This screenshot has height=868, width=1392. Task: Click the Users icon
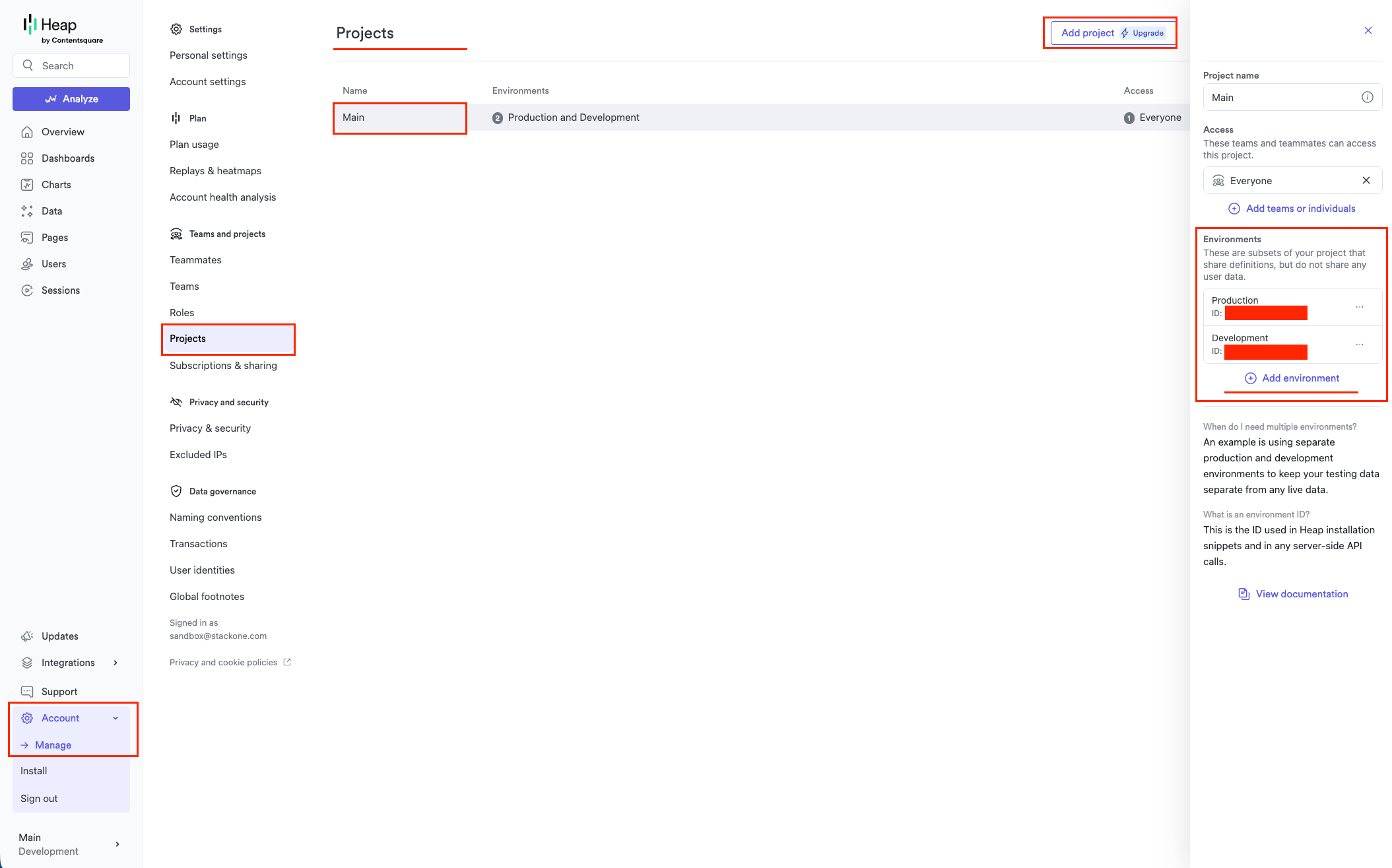[x=27, y=264]
